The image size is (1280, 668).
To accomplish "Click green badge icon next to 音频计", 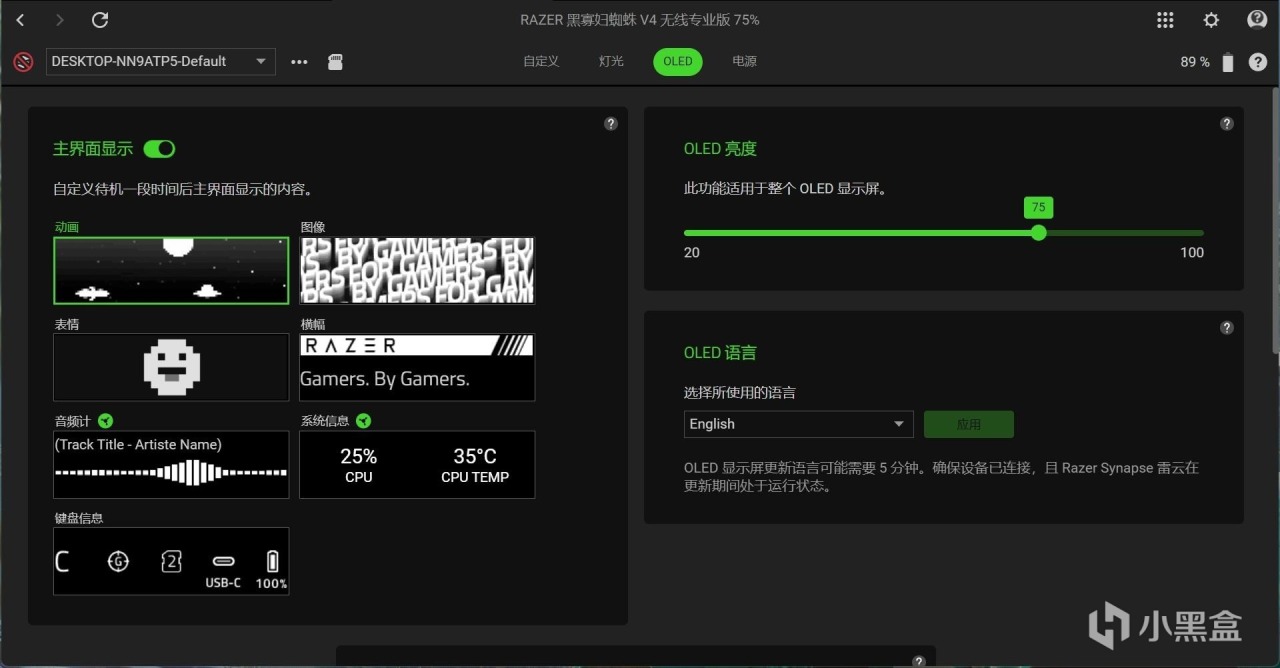I will 106,421.
